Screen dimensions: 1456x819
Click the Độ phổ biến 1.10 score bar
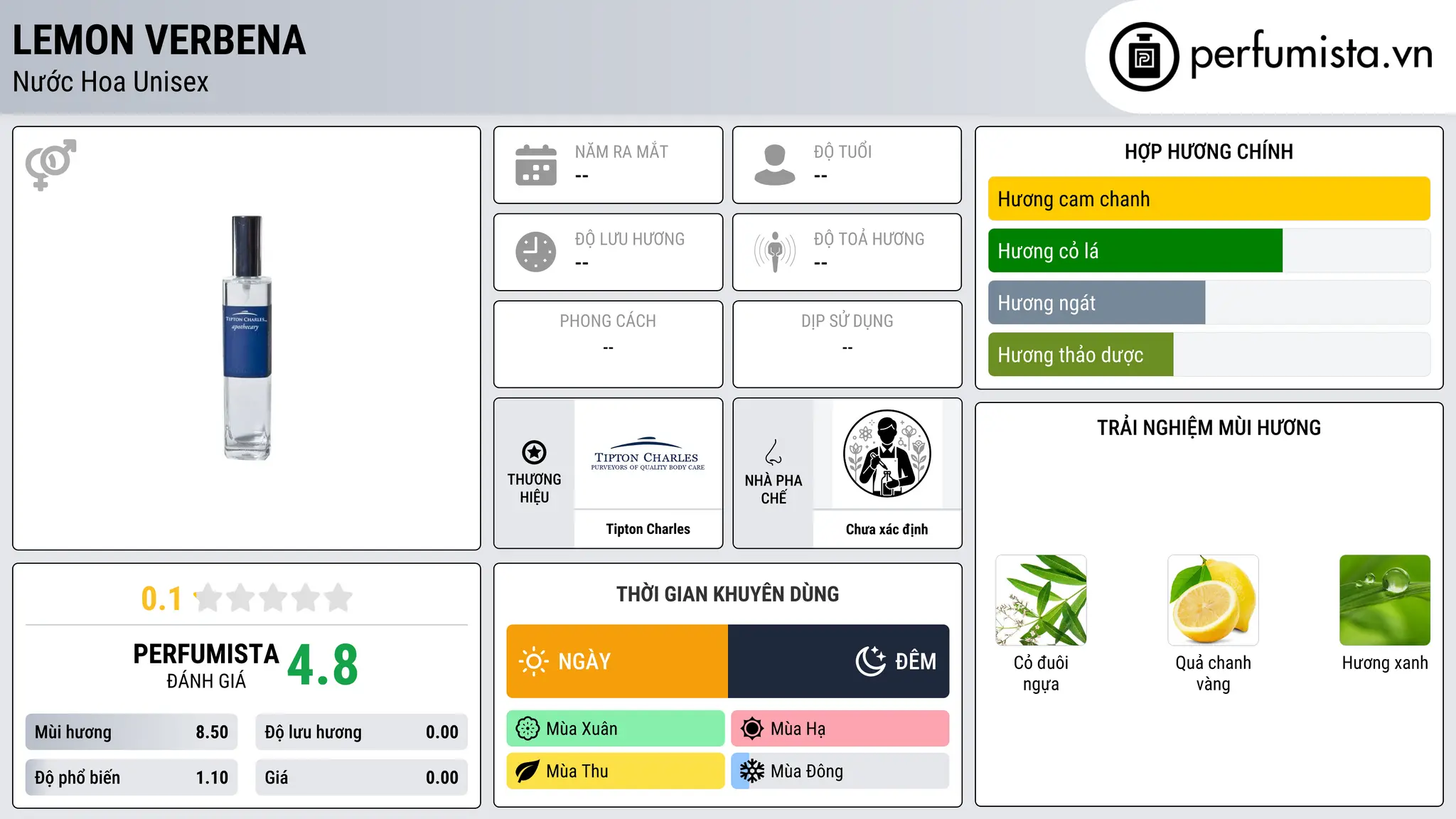click(x=132, y=778)
